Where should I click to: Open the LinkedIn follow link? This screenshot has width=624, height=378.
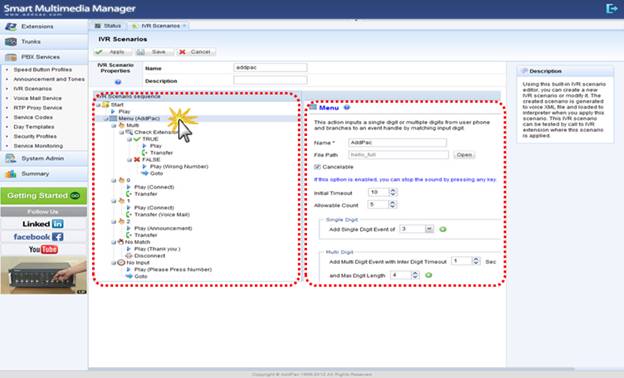[43, 224]
